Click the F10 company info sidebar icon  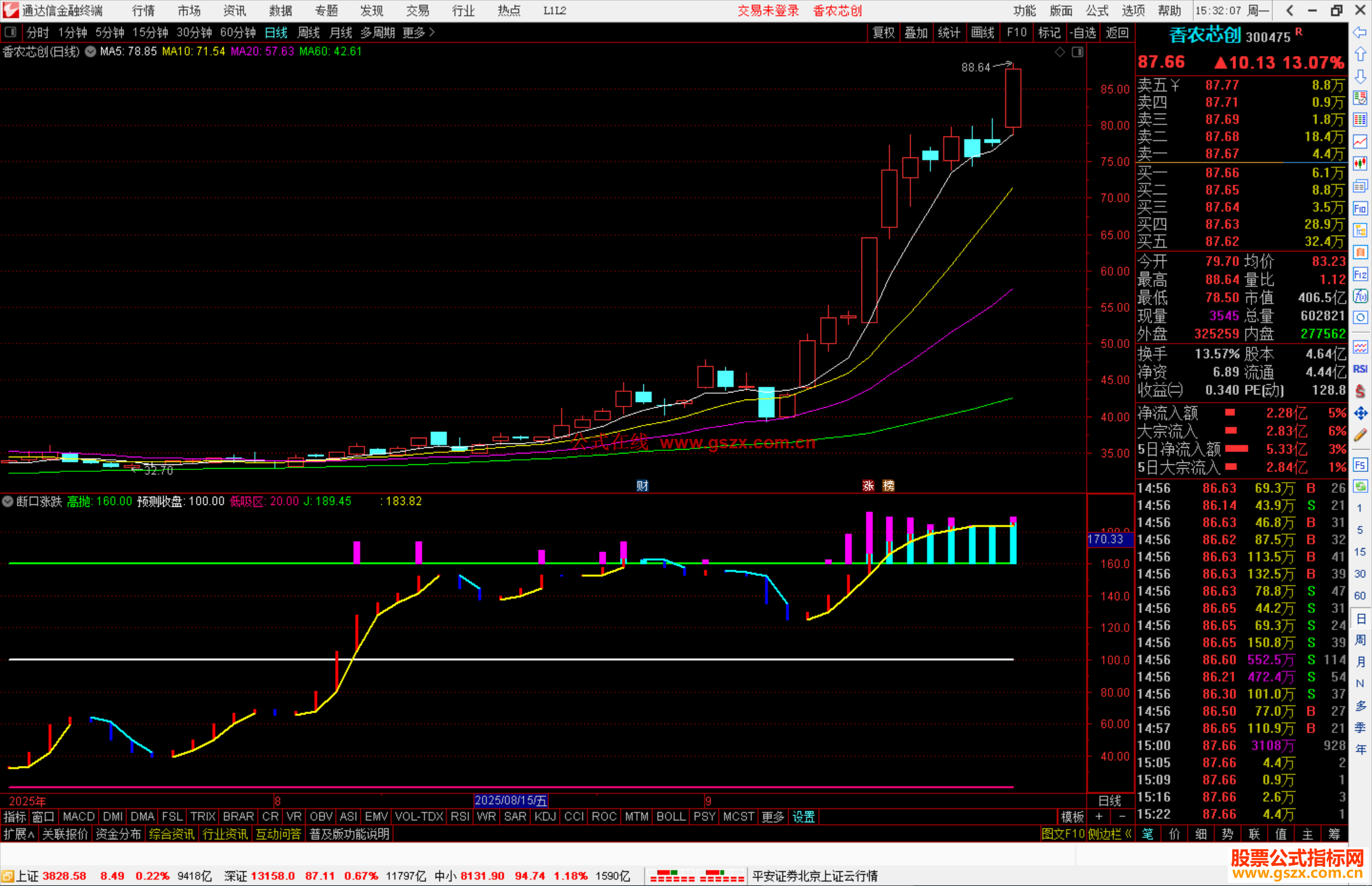coord(1360,208)
